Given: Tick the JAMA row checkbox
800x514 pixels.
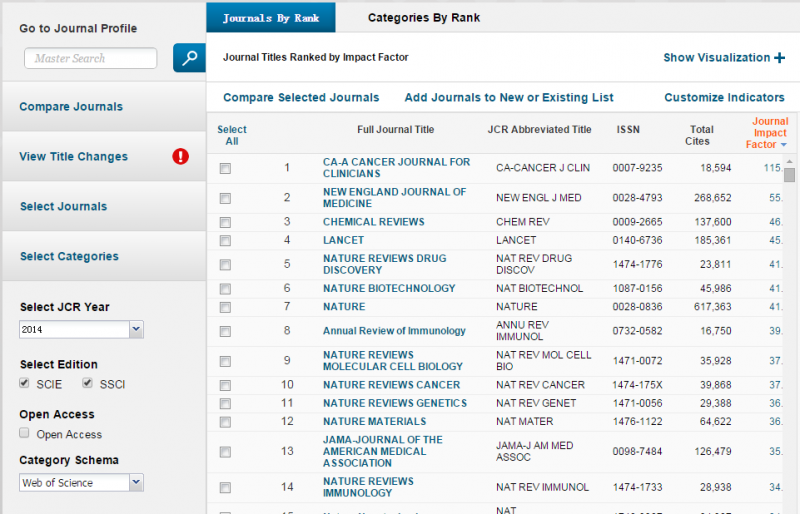Looking at the screenshot, I should point(225,452).
